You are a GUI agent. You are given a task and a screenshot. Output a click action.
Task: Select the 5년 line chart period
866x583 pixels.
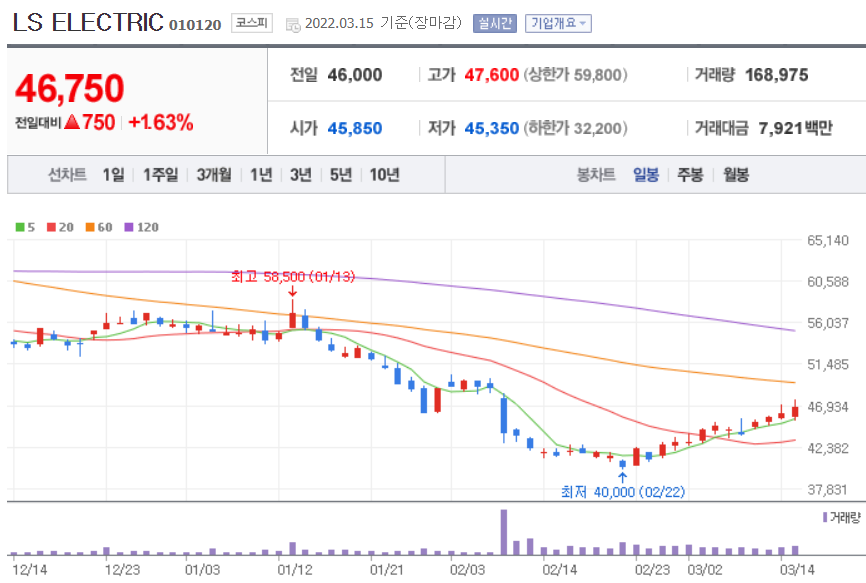pos(341,175)
